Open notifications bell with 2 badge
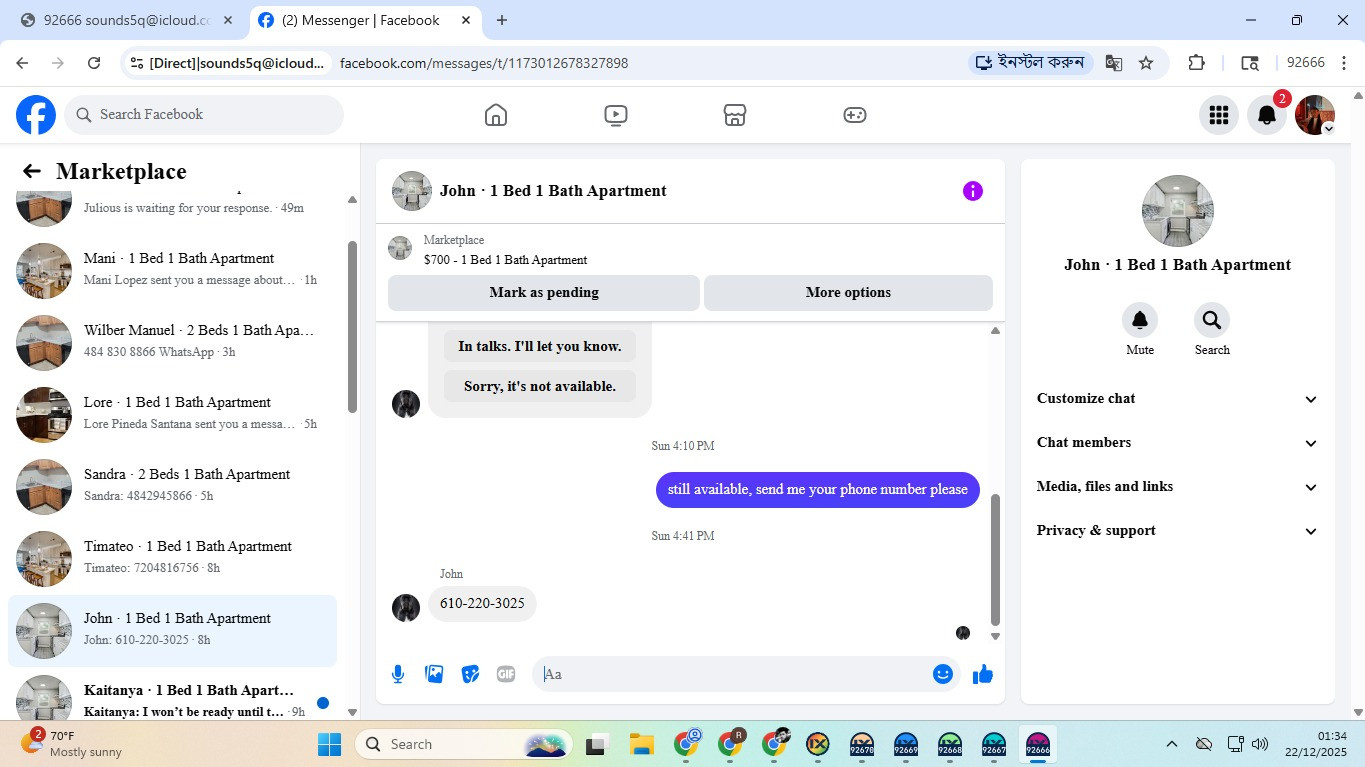Viewport: 1365px width, 767px height. pyautogui.click(x=1267, y=115)
